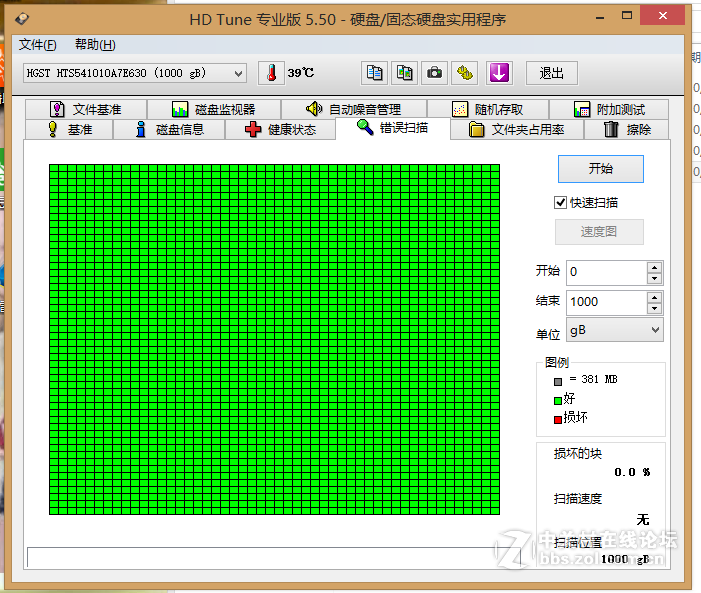Image resolution: width=701 pixels, height=593 pixels.
Task: Click the 速度图 button
Action: 599,232
